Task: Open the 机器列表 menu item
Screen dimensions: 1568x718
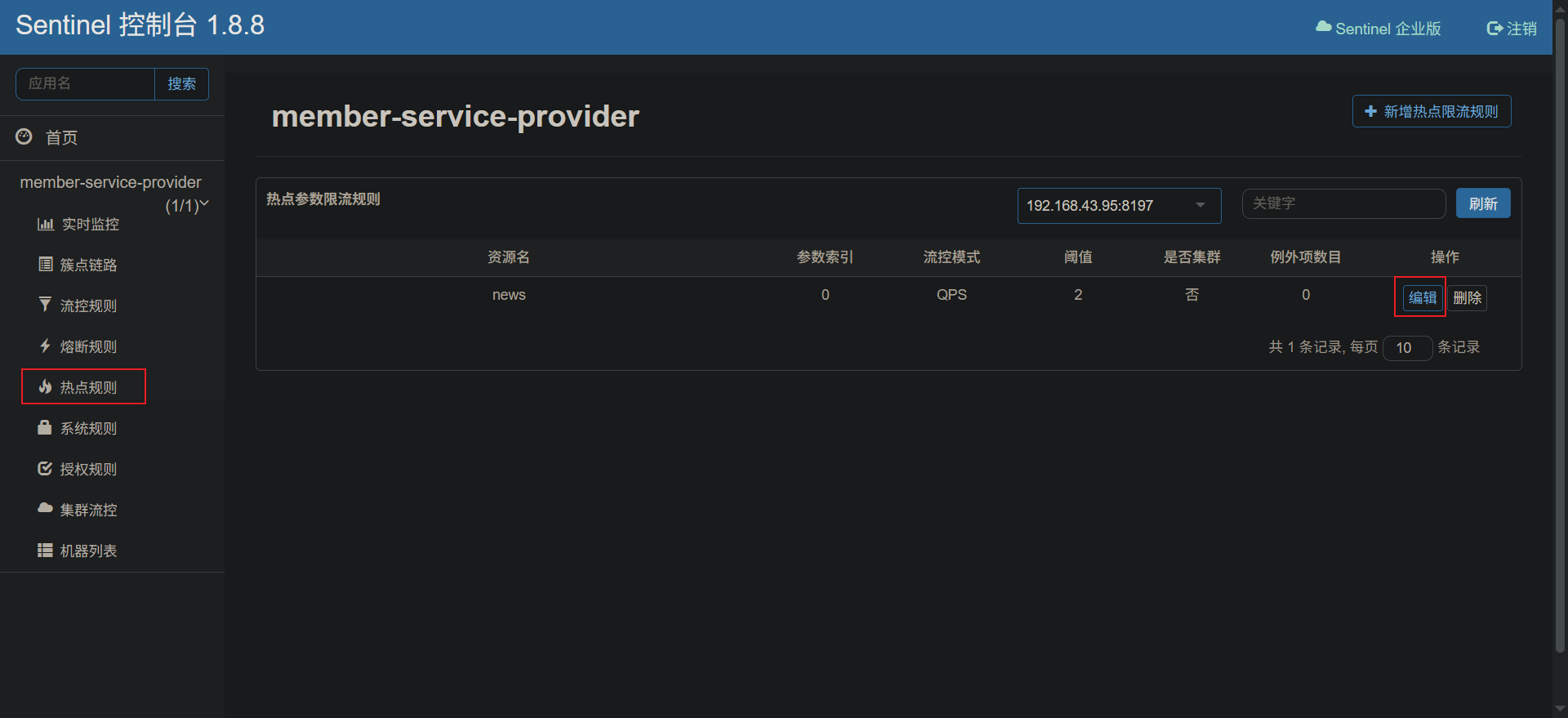Action: click(x=88, y=551)
